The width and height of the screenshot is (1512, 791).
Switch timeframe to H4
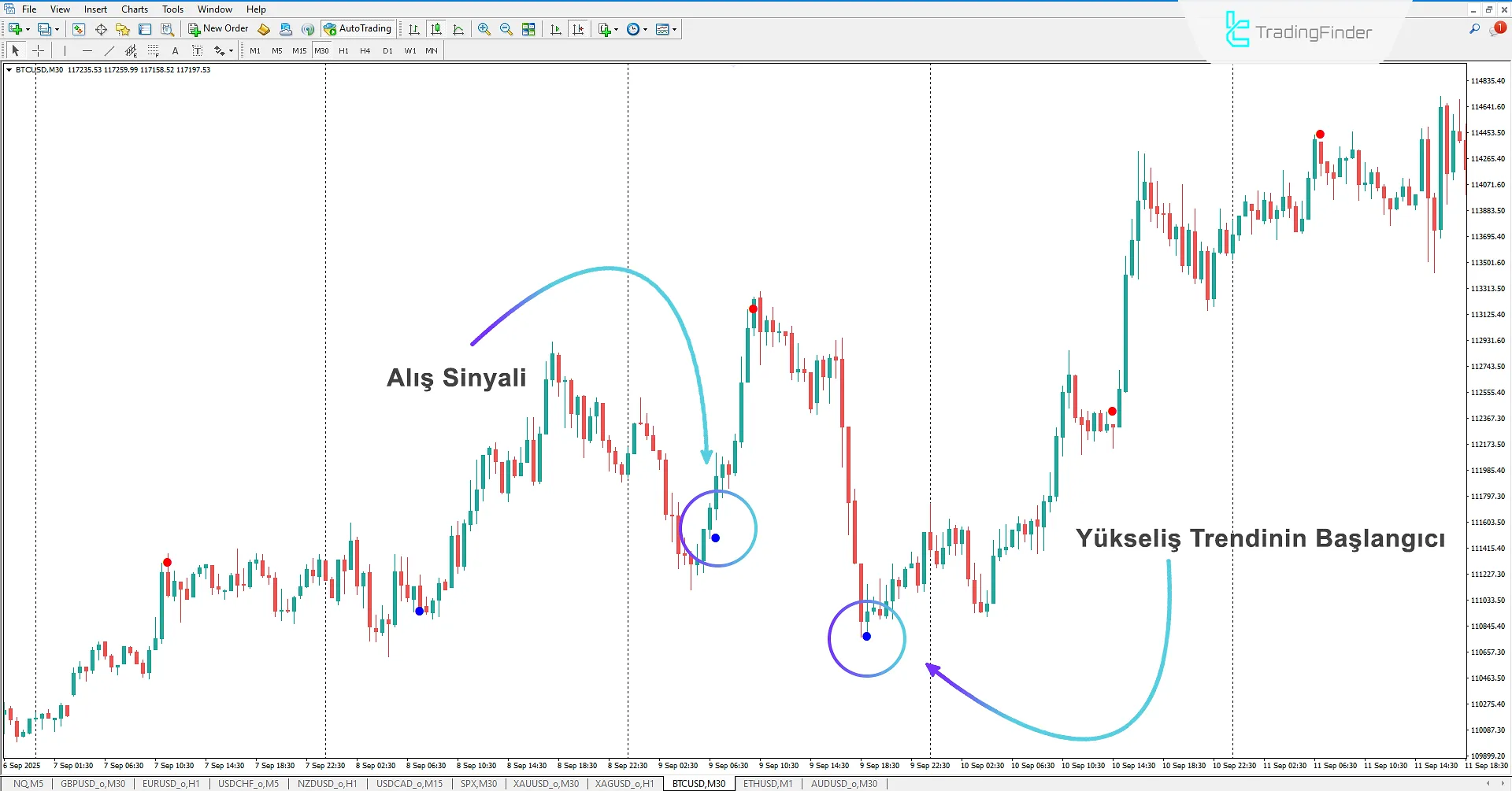point(365,50)
